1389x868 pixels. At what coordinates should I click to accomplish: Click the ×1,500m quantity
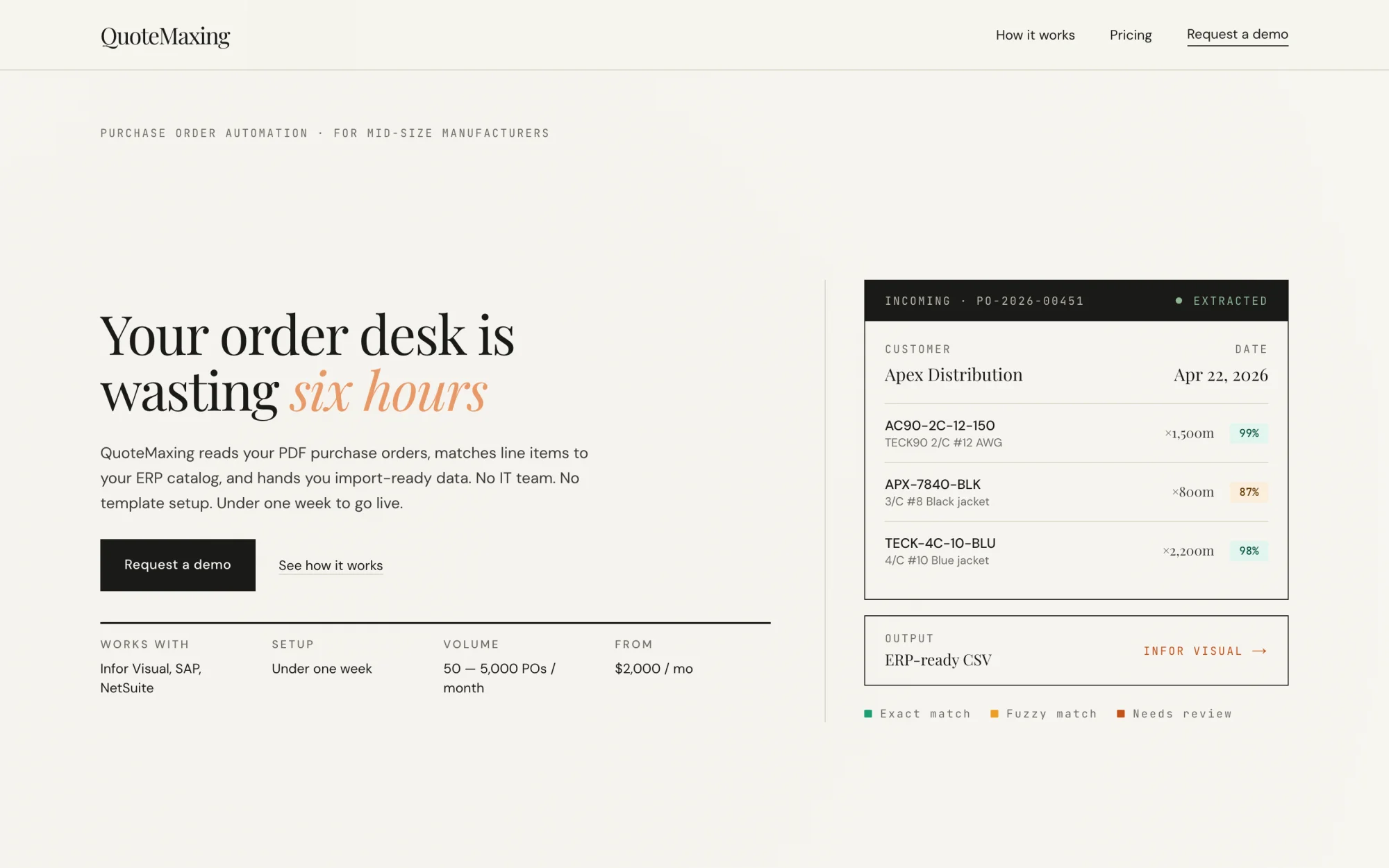[1189, 433]
